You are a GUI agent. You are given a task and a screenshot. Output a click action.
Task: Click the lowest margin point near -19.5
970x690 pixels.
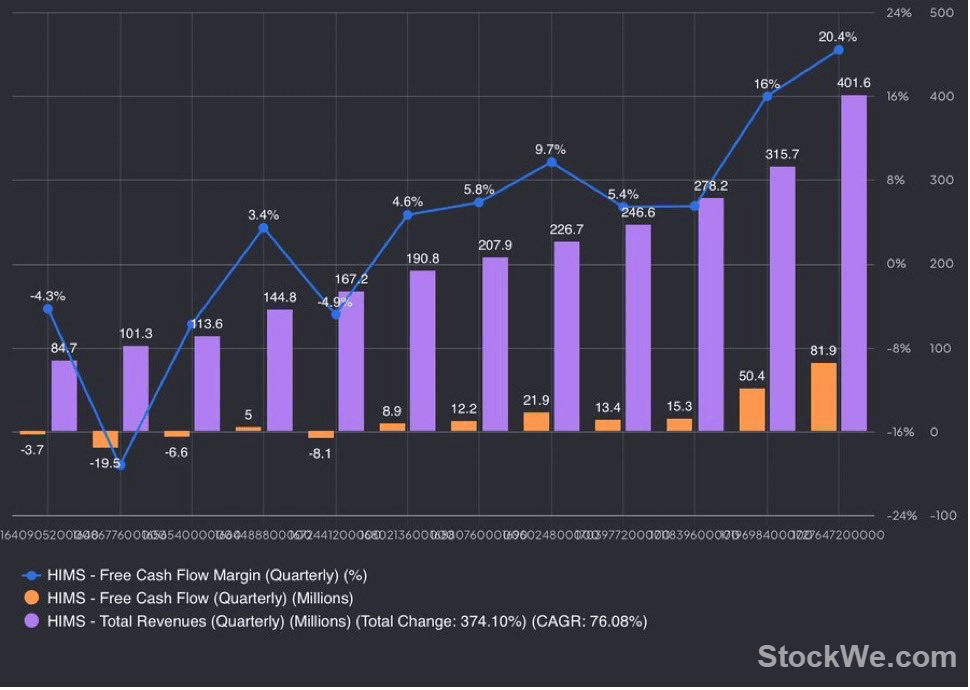pyautogui.click(x=121, y=465)
